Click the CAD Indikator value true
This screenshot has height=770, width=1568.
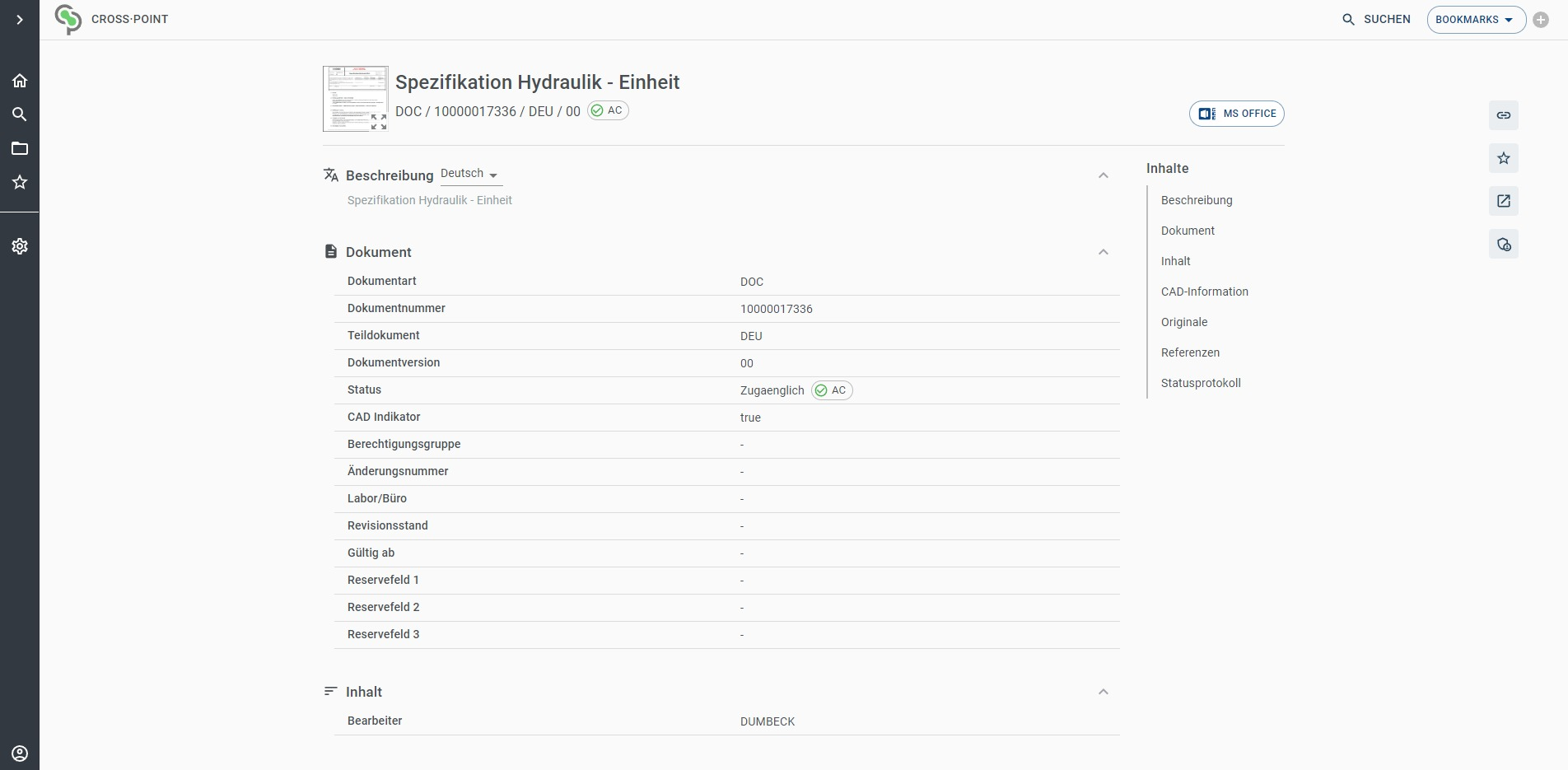click(x=750, y=418)
